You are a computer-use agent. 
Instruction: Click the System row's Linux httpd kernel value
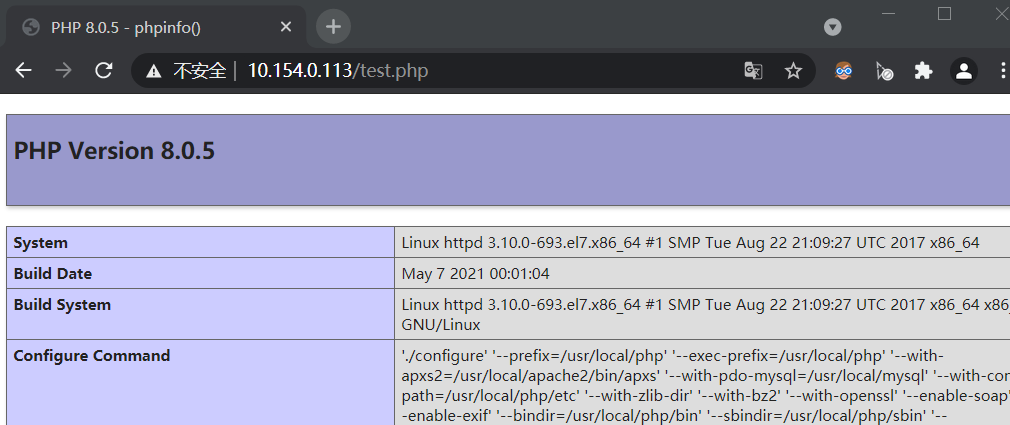tap(691, 243)
